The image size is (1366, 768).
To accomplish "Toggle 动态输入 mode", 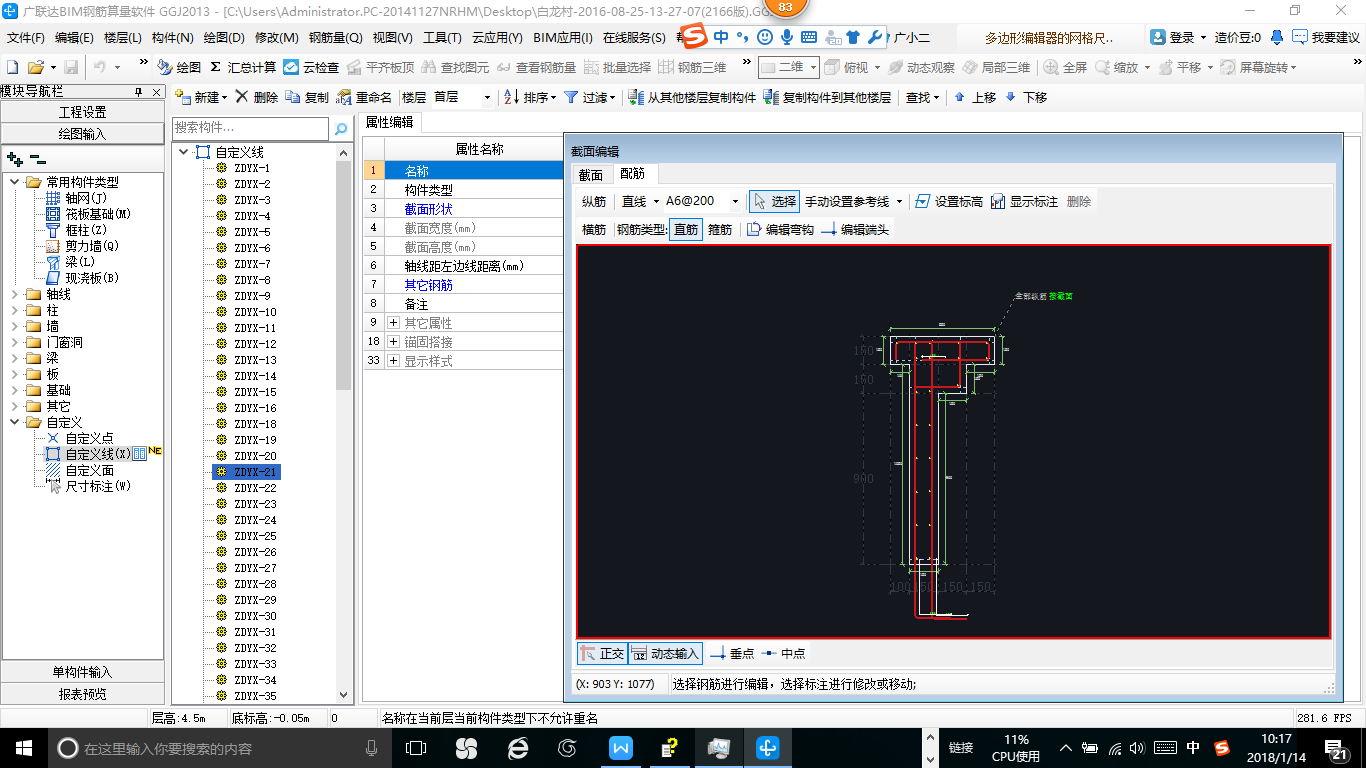I will click(666, 653).
